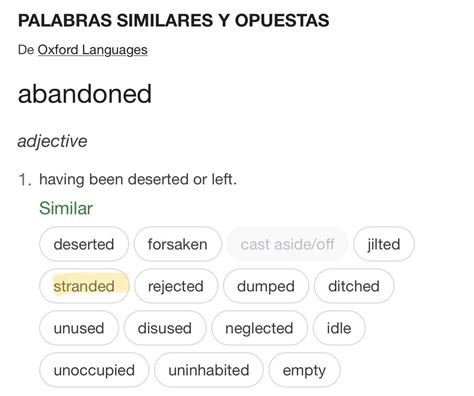474x396 pixels.
Task: Select the 'forsaken' synonym chip
Action: point(178,244)
